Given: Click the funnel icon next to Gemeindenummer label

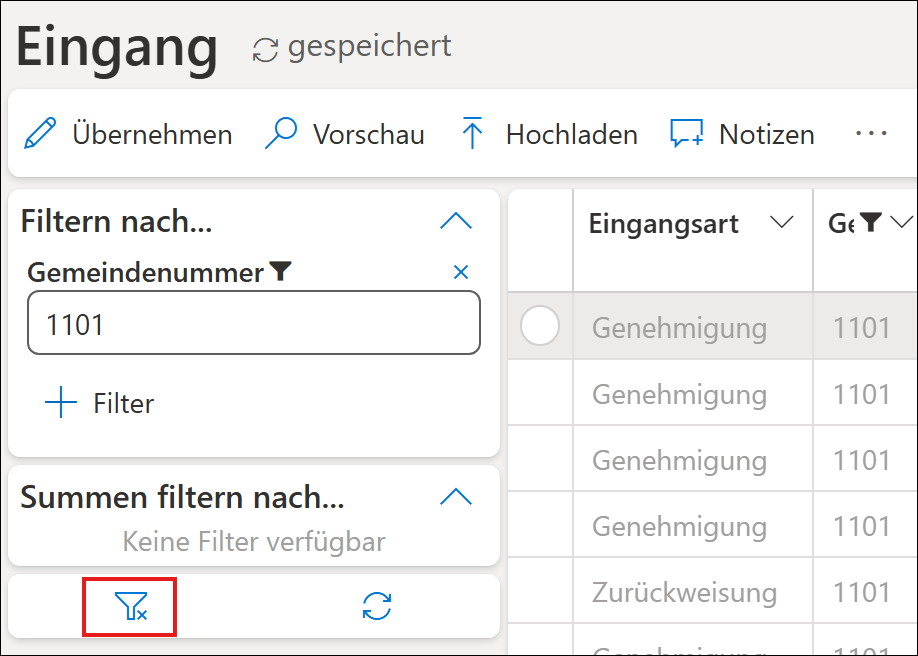Looking at the screenshot, I should [281, 272].
